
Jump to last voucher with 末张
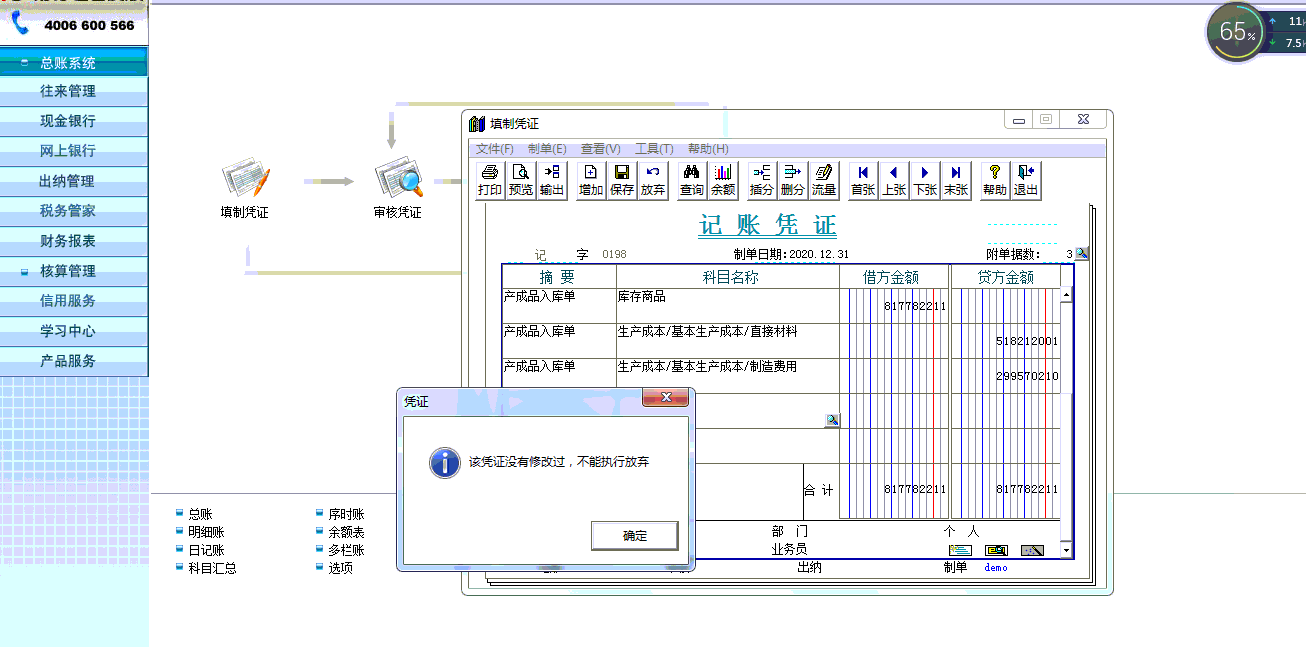pyautogui.click(x=956, y=181)
